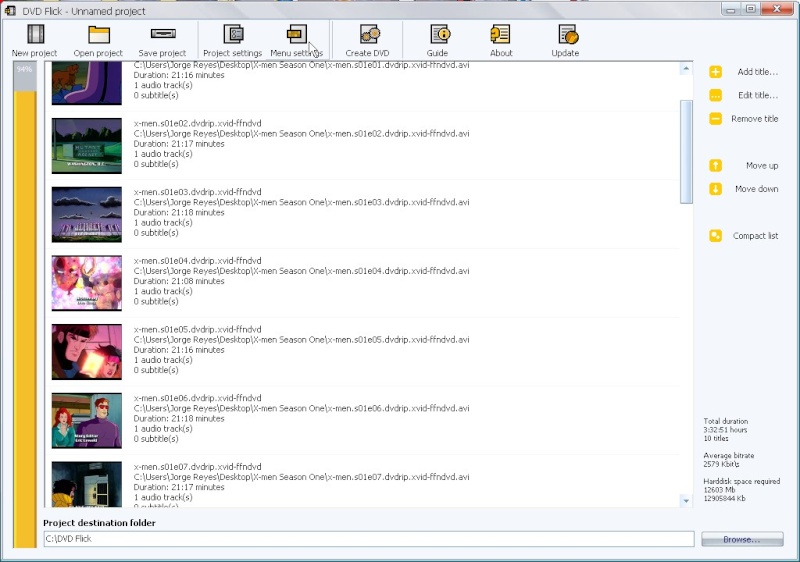Click Save project toolbar icon
Screen dimensions: 800x562
click(x=163, y=34)
